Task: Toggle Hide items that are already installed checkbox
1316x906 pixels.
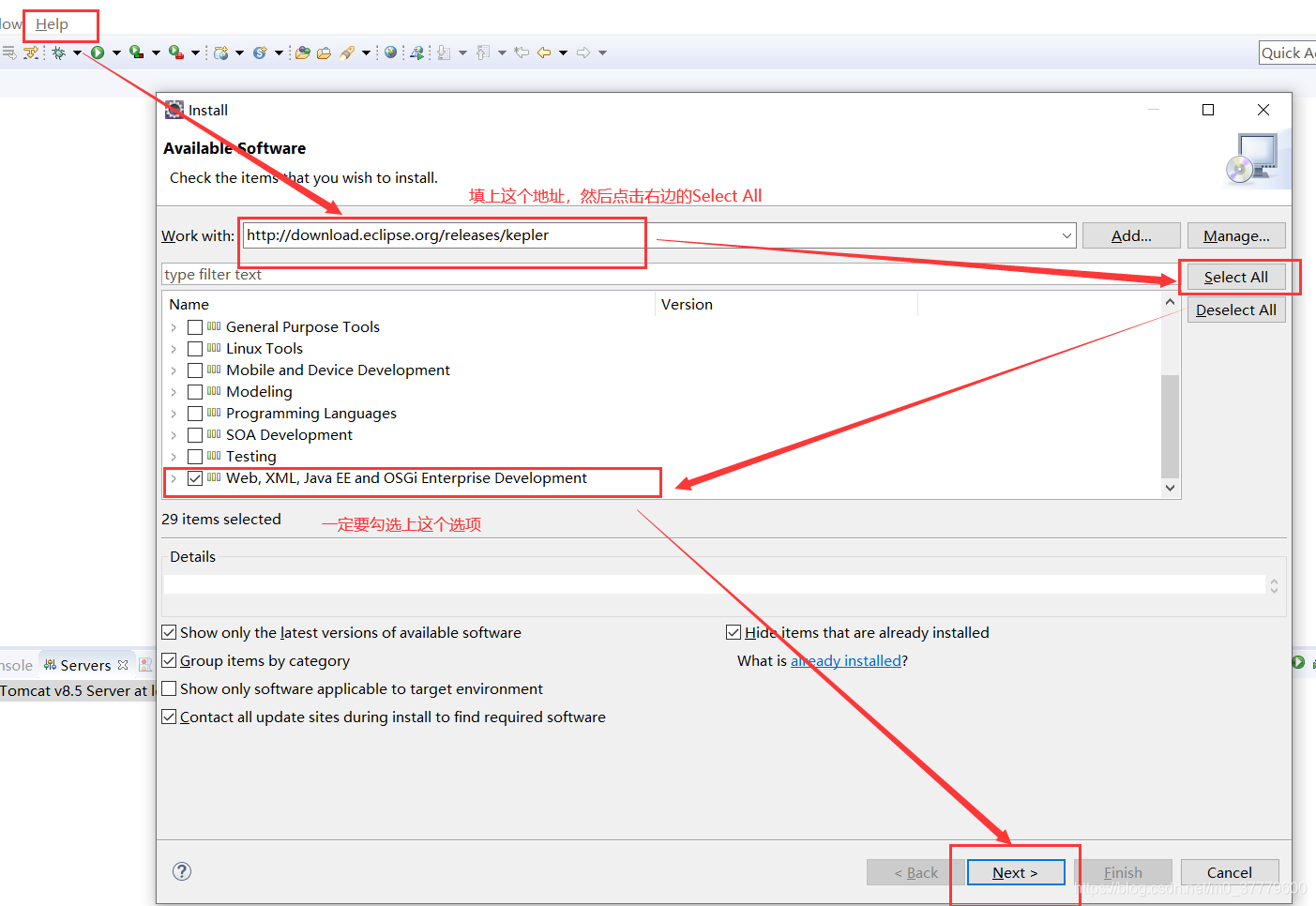Action: pos(734,632)
